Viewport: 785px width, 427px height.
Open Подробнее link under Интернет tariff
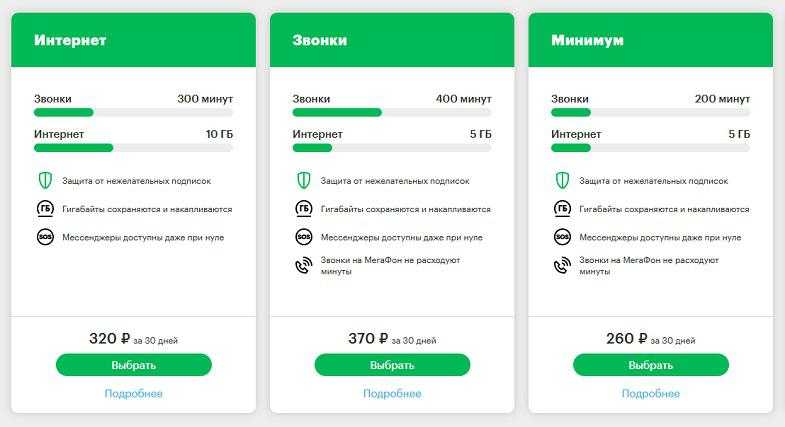click(134, 394)
